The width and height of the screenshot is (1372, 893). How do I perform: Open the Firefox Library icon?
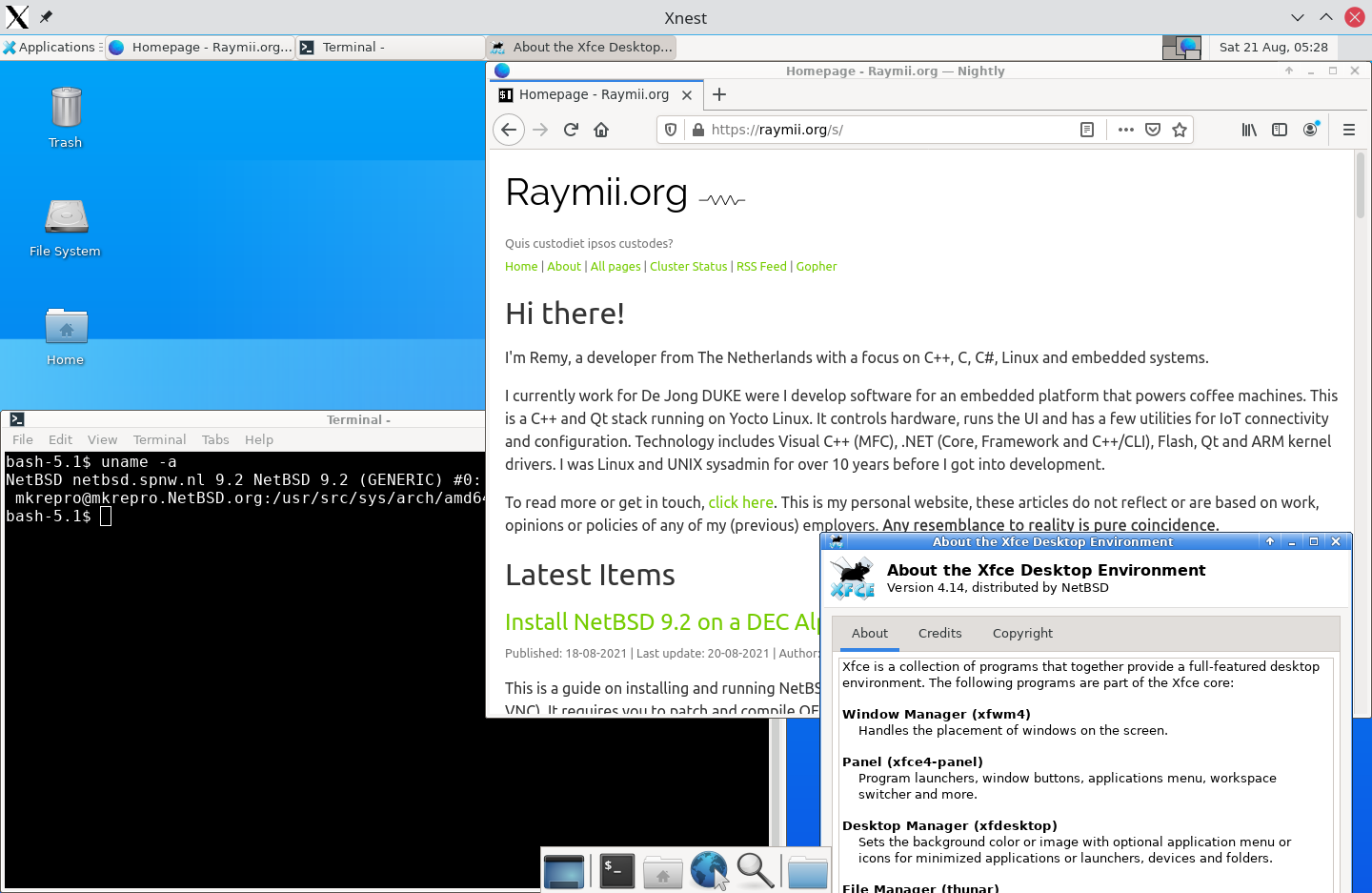click(x=1248, y=130)
